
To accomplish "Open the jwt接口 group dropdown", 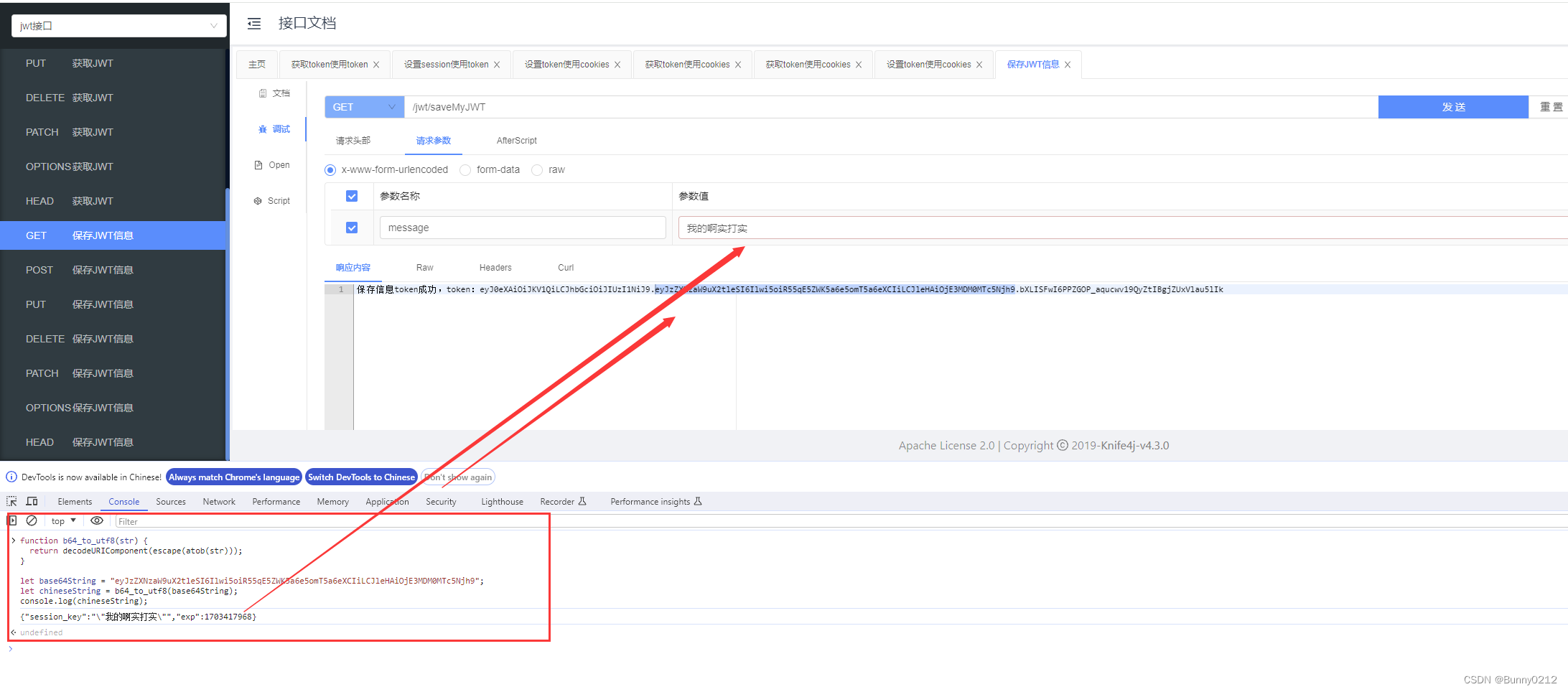I will pos(119,26).
